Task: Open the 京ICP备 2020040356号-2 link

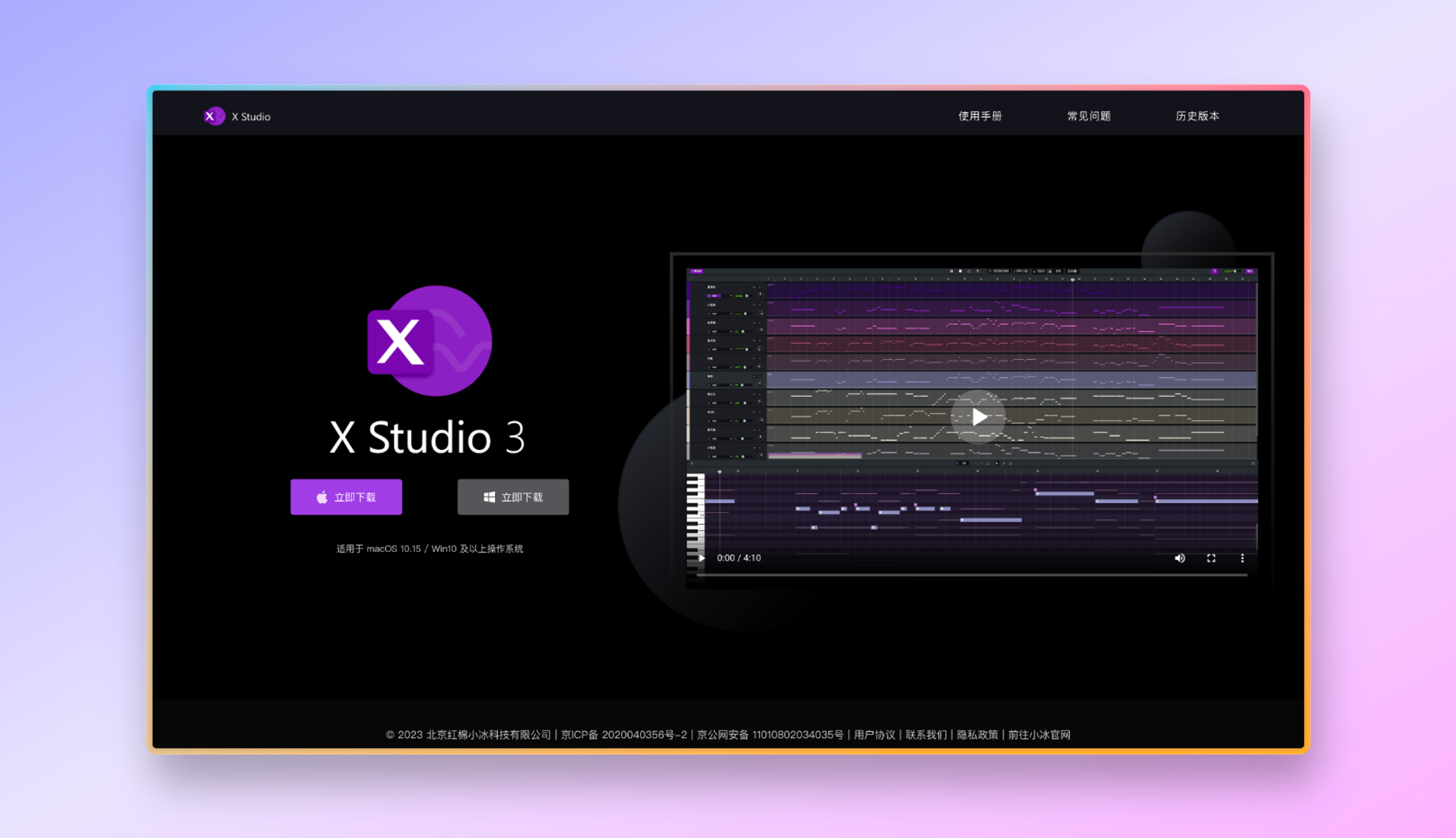Action: point(624,735)
